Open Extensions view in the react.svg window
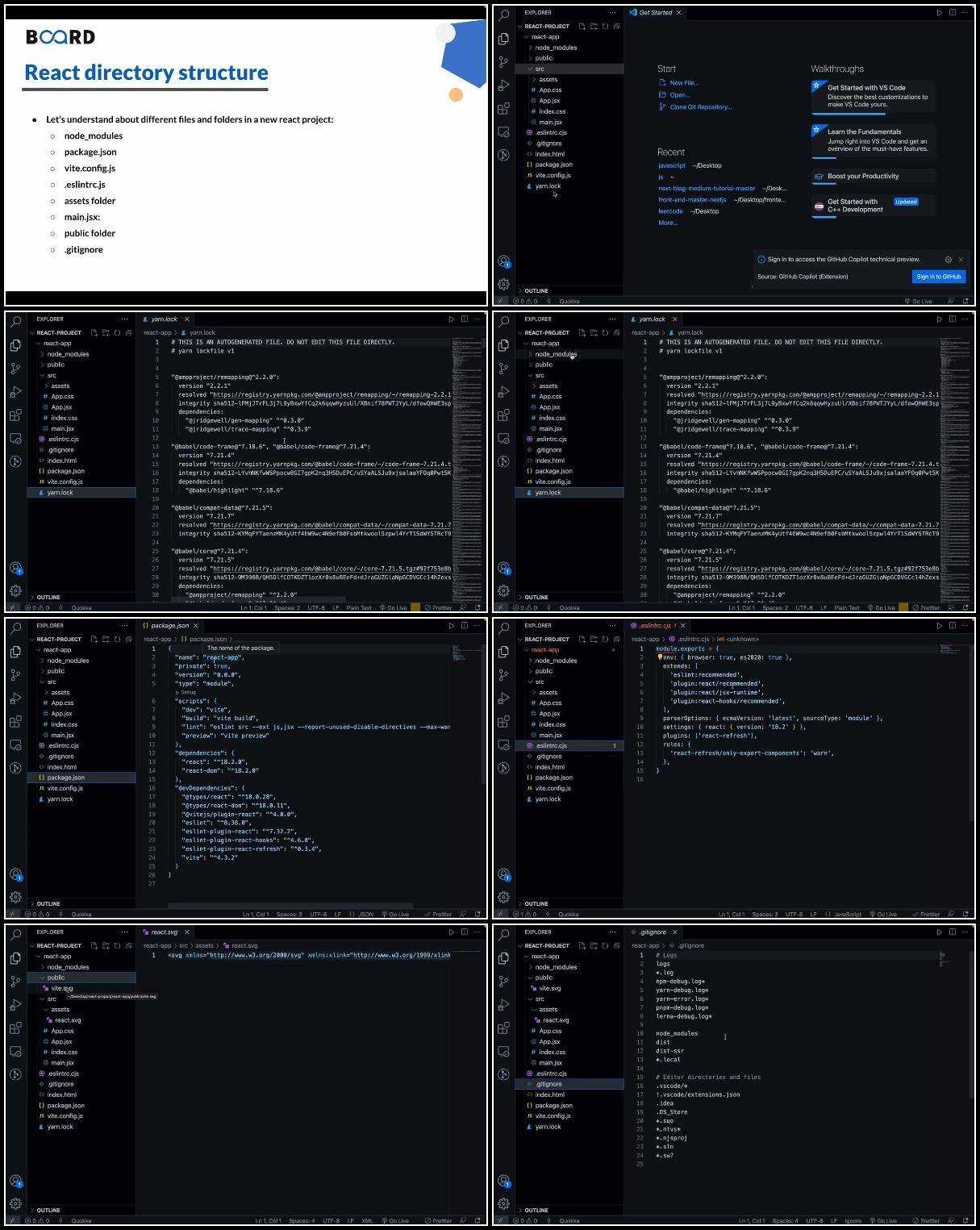This screenshot has height=1230, width=980. 15,1028
